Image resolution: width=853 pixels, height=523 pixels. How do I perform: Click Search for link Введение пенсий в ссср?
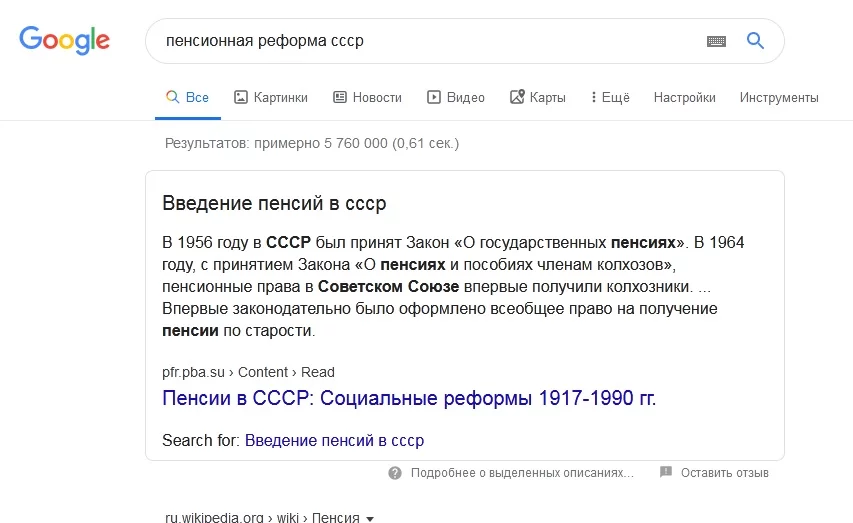click(335, 440)
